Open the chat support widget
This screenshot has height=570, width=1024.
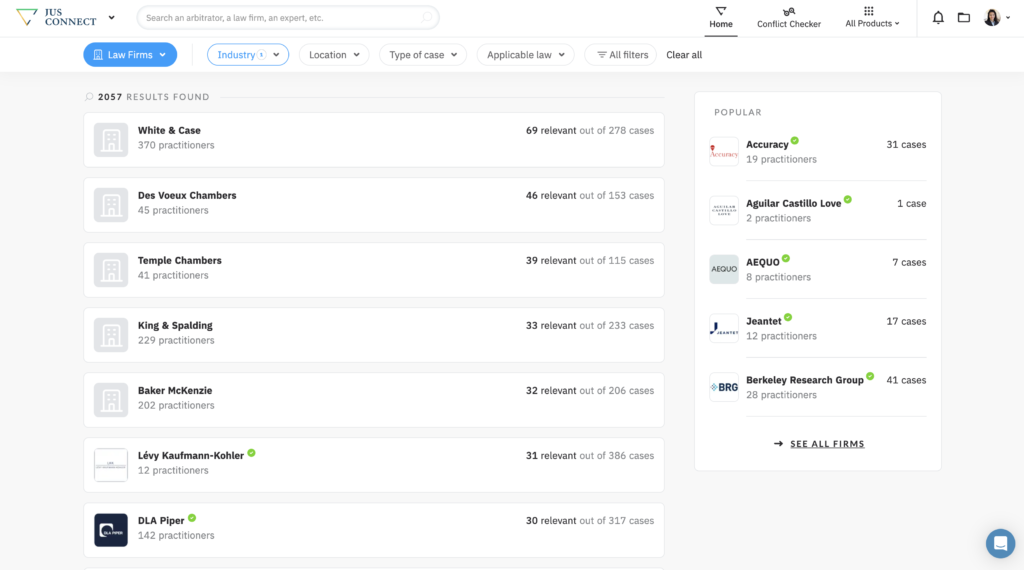1000,543
